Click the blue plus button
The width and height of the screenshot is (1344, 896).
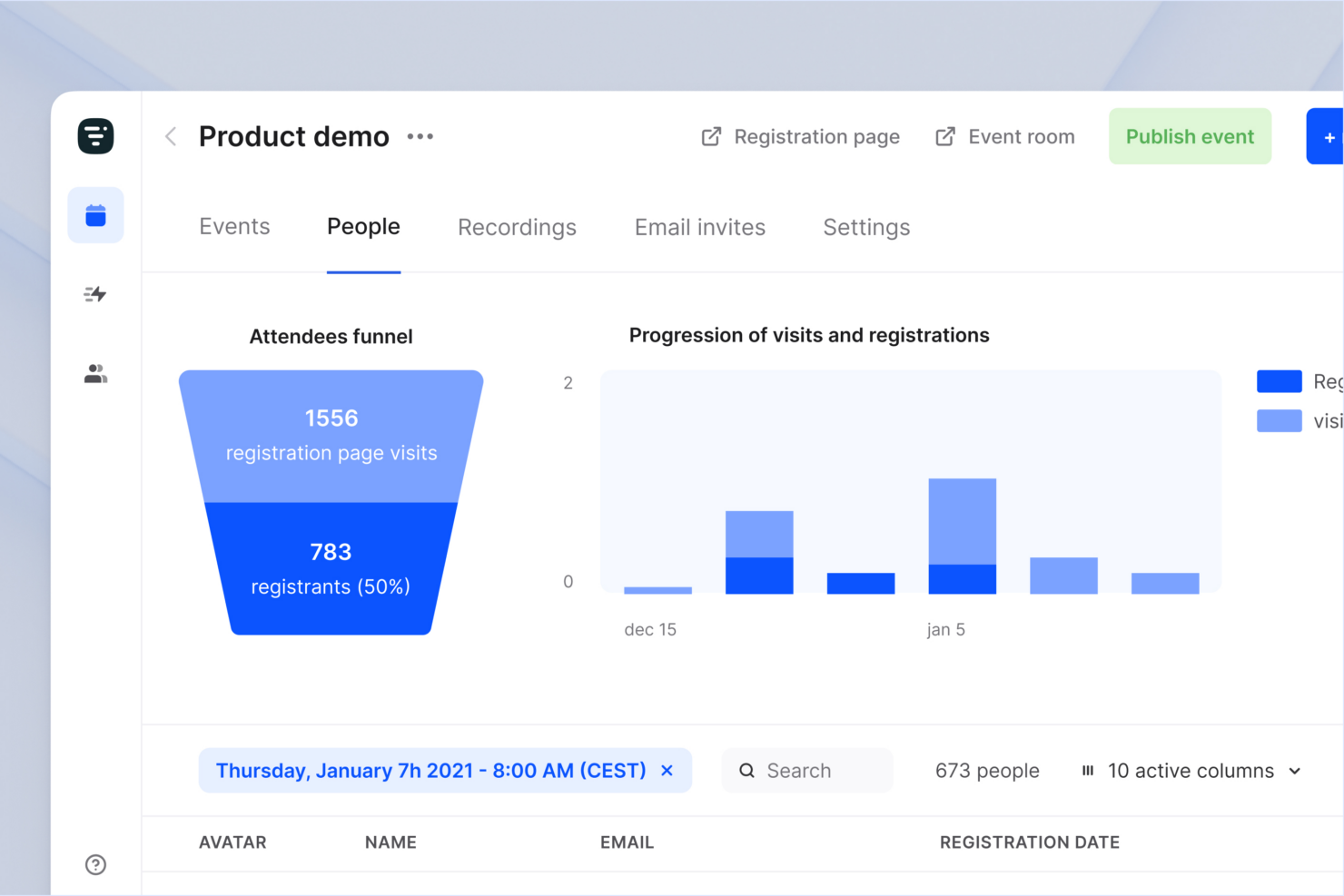[x=1326, y=137]
